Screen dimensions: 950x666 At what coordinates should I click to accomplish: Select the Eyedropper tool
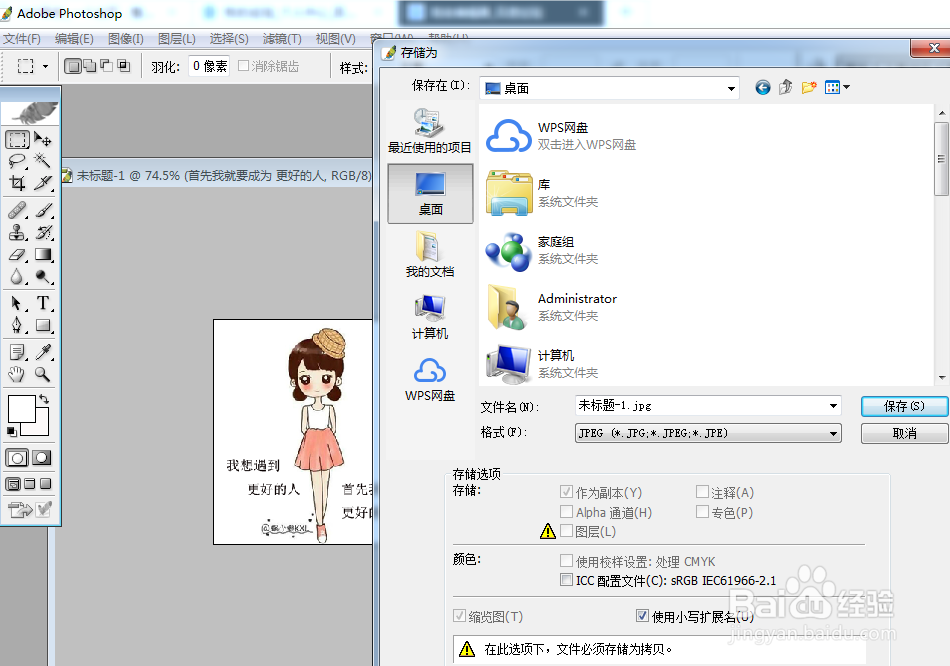pyautogui.click(x=42, y=352)
